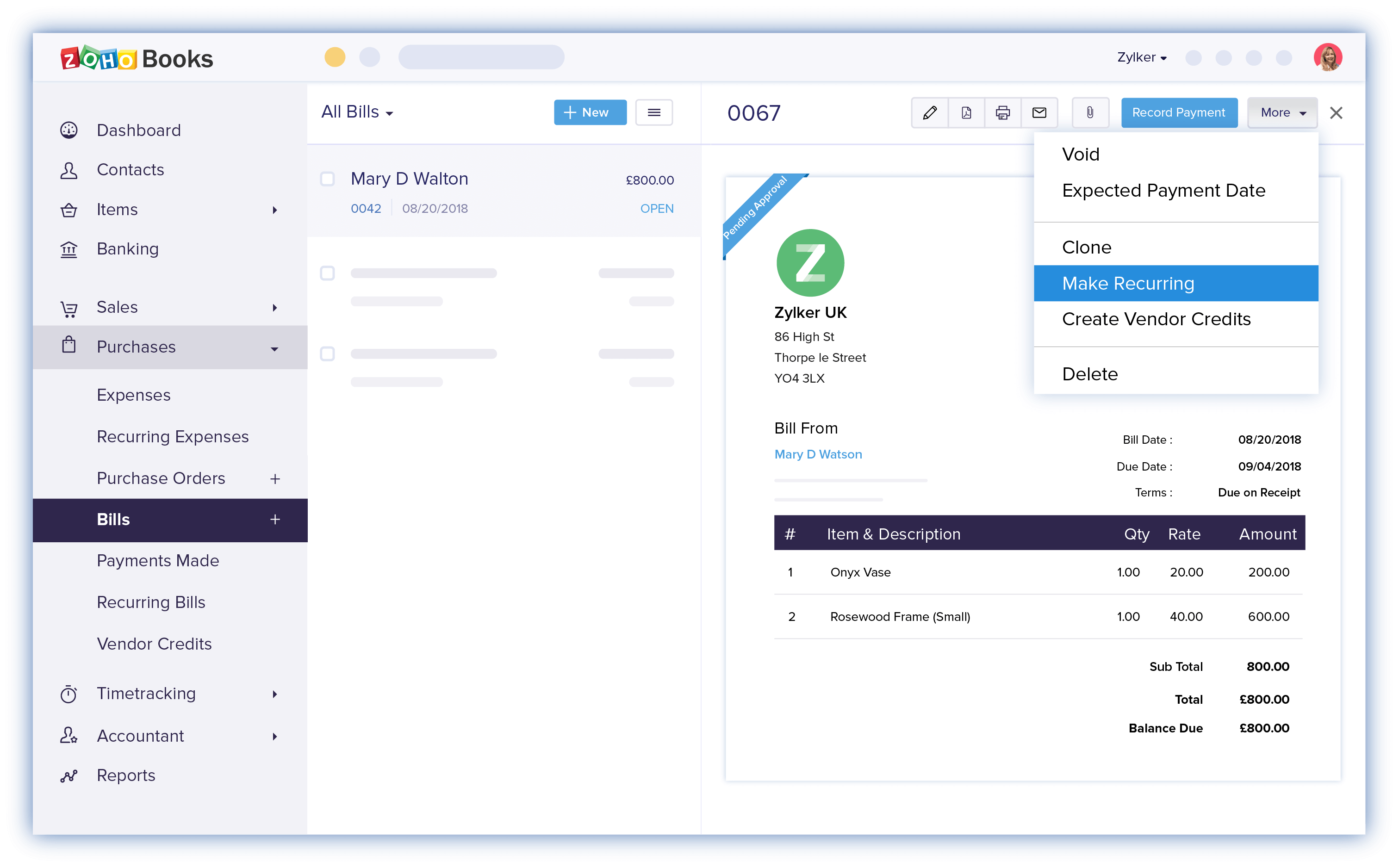Image resolution: width=1399 pixels, height=868 pixels.
Task: Click the print icon for this bill
Action: (1004, 112)
